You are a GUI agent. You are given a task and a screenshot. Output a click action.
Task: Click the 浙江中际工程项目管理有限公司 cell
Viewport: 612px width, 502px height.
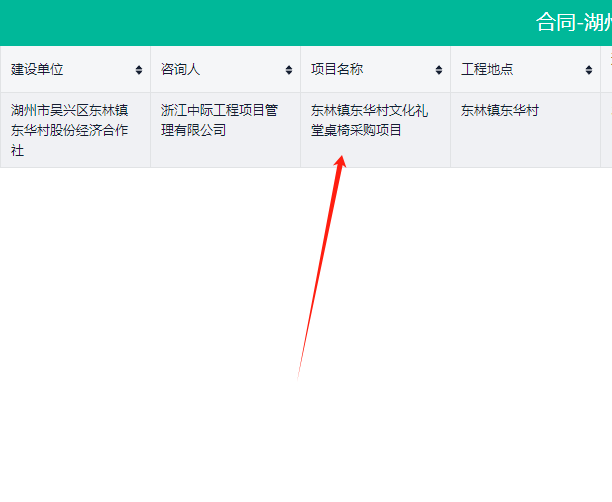click(x=225, y=120)
